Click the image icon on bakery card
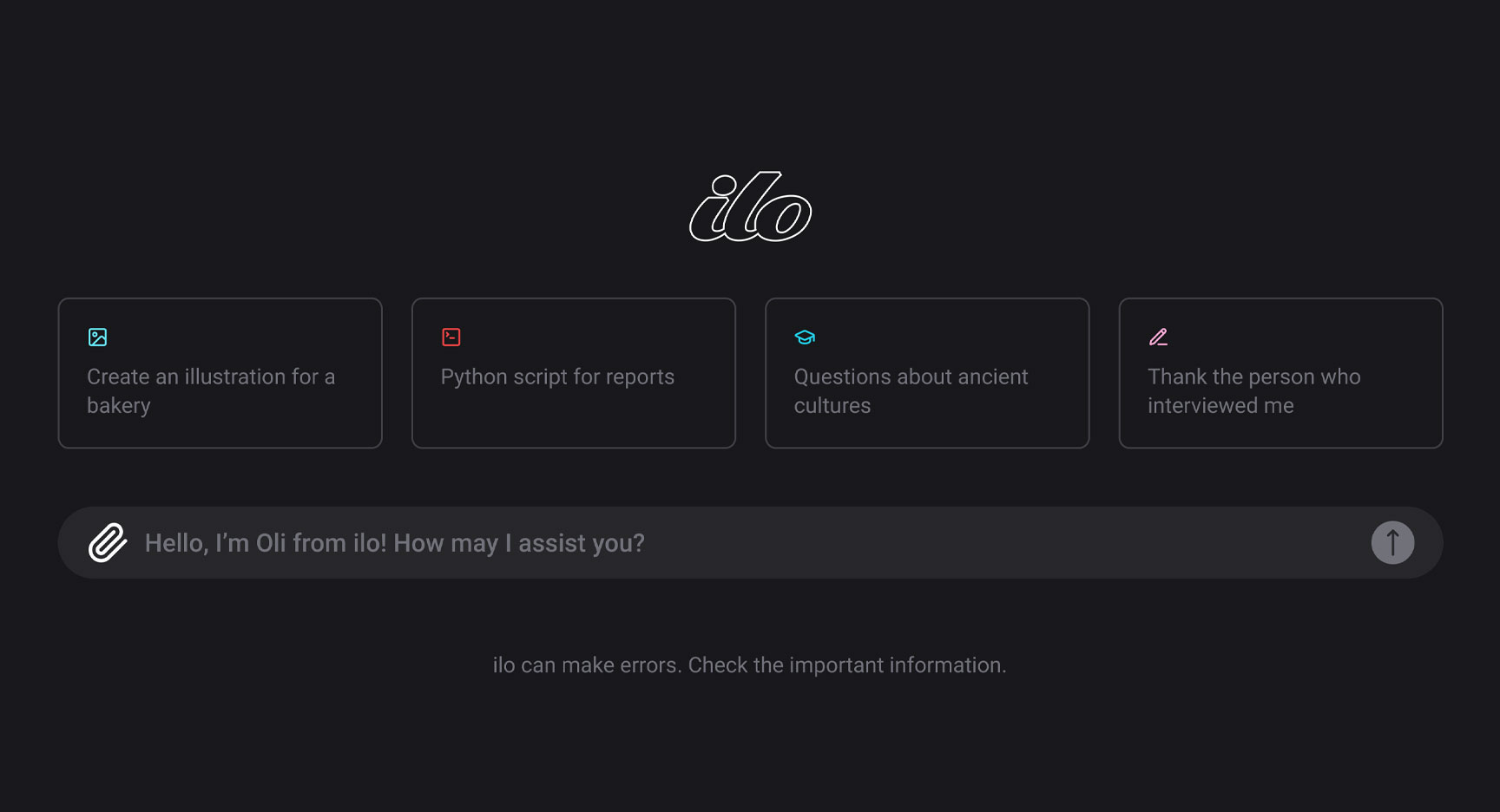This screenshot has height=812, width=1500. pos(97,337)
